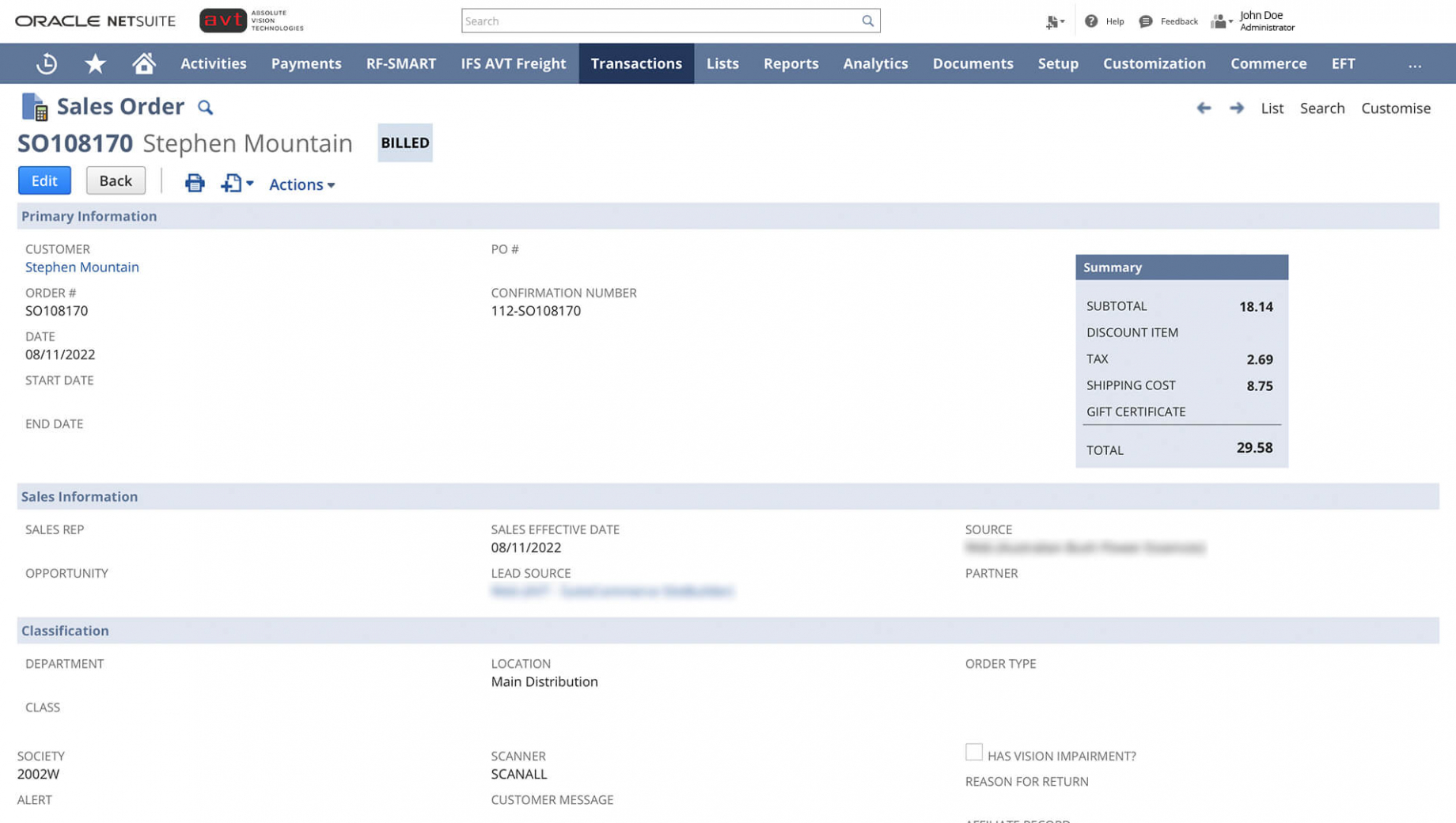This screenshot has height=823, width=1456.
Task: Open the Analytics menu
Action: point(875,63)
